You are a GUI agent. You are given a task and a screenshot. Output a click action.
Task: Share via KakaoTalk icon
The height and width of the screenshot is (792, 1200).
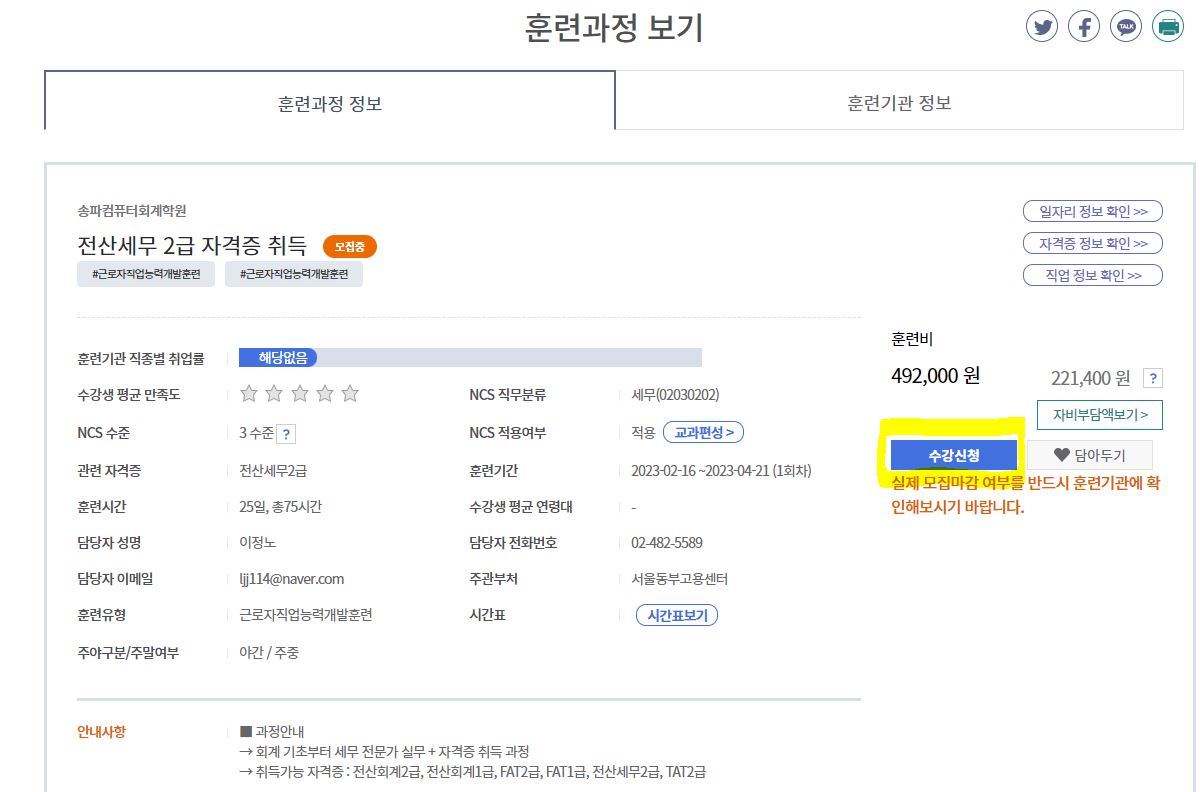click(1126, 26)
